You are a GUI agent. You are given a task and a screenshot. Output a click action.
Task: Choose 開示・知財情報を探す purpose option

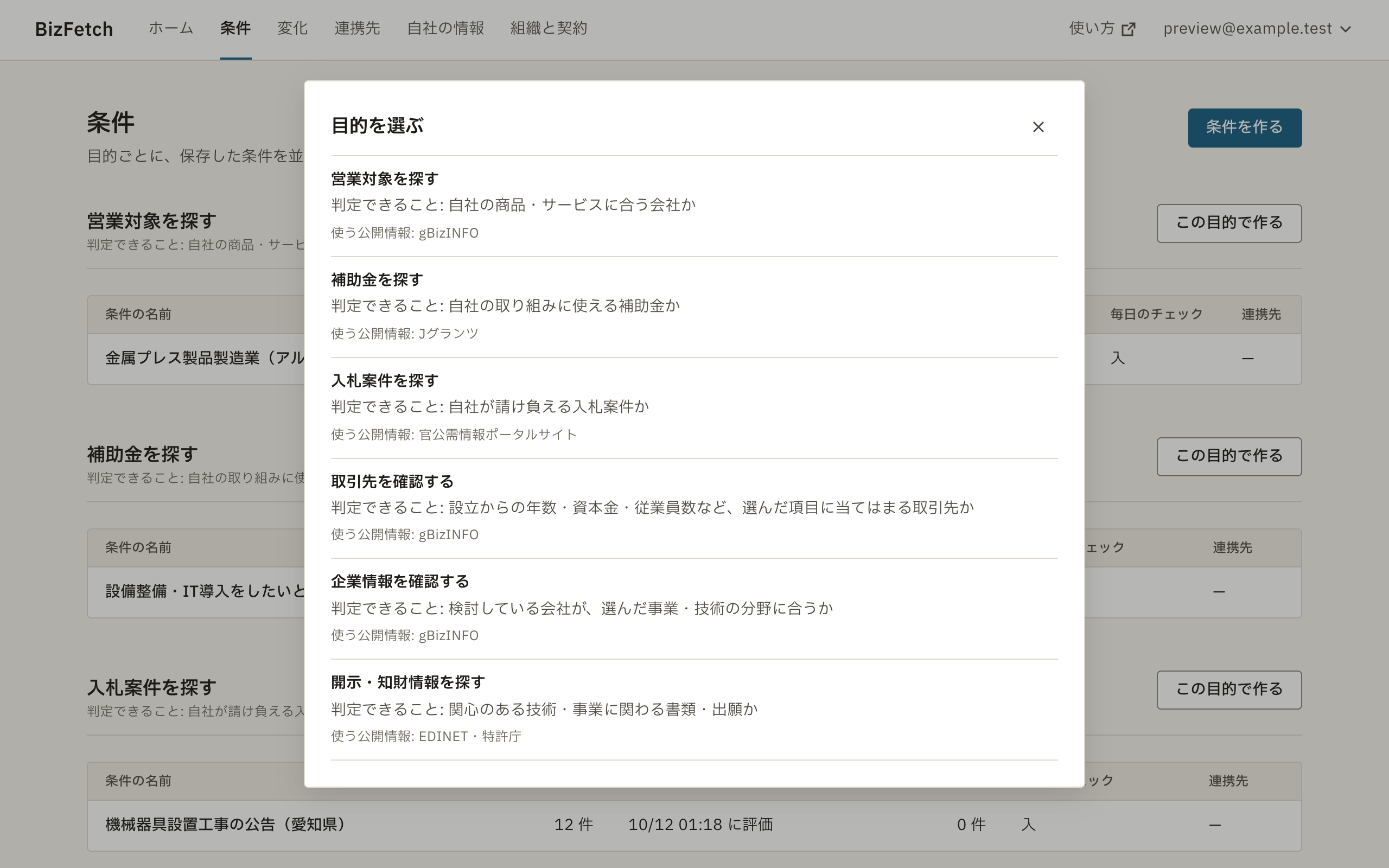tap(694, 710)
